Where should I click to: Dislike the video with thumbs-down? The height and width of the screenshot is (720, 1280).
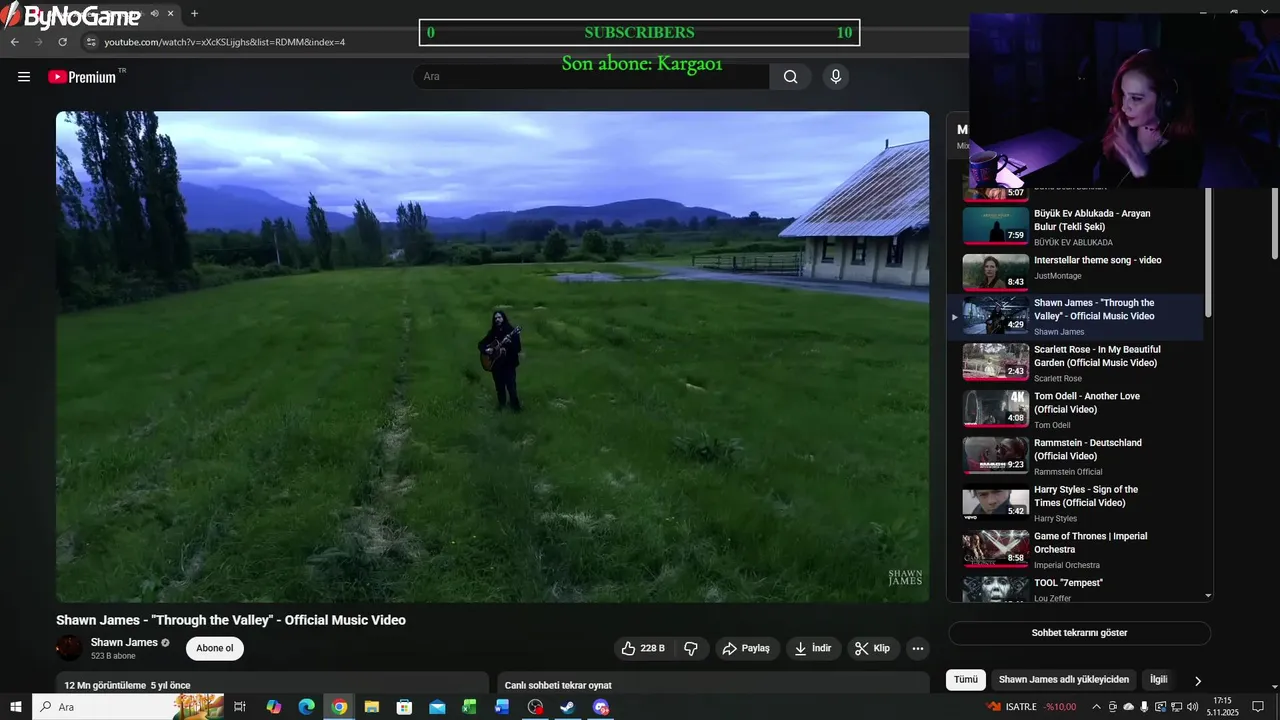[x=691, y=648]
